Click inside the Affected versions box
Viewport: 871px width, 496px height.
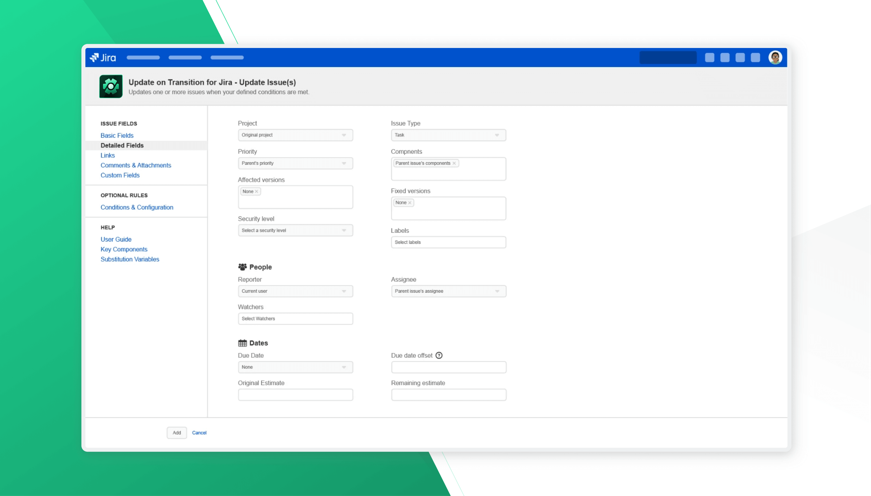tap(296, 197)
